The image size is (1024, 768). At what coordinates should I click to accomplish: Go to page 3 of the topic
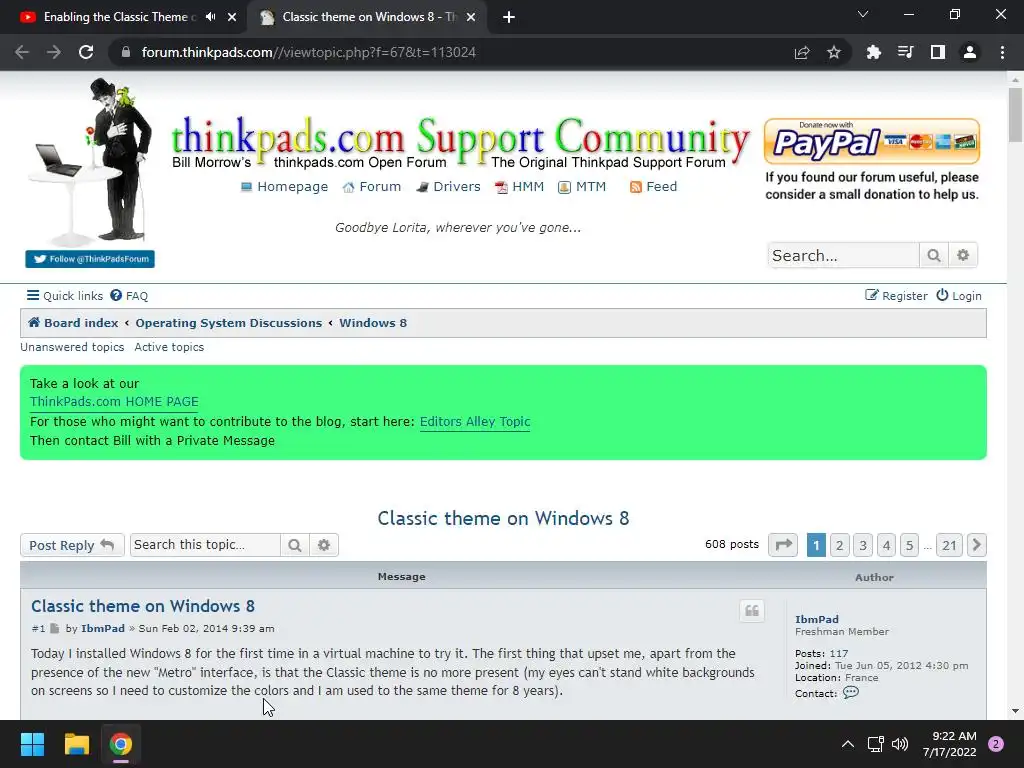pyautogui.click(x=863, y=545)
